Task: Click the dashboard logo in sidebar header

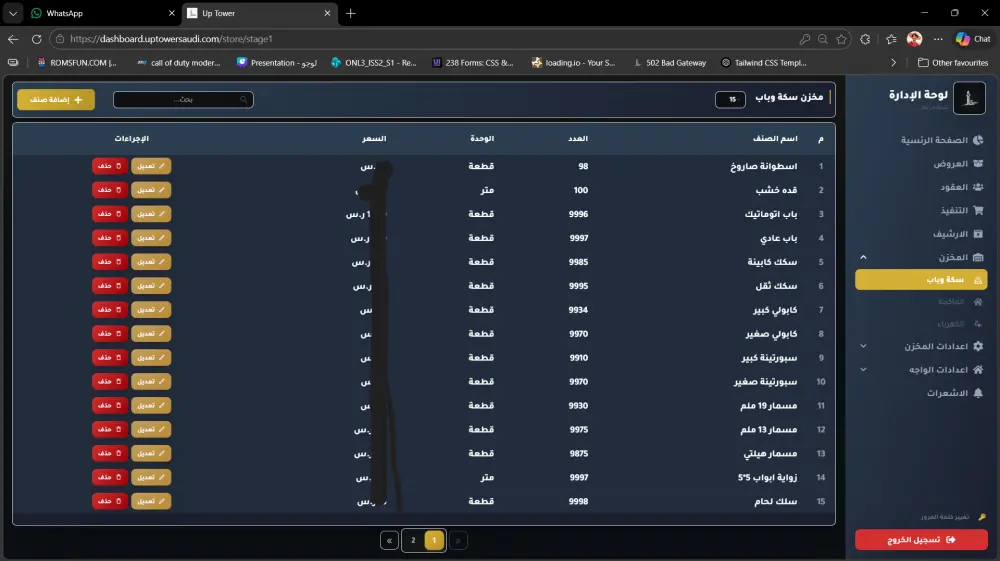Action: 969,98
